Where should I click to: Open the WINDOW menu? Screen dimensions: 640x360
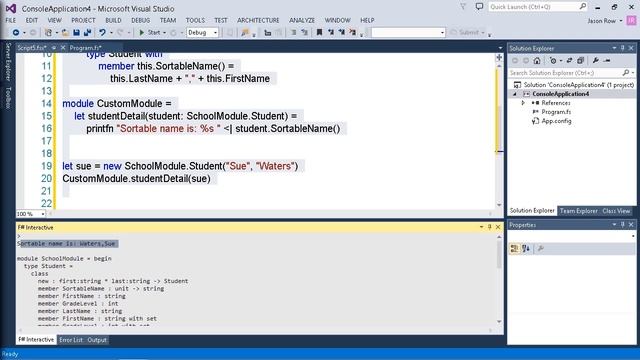coord(338,20)
